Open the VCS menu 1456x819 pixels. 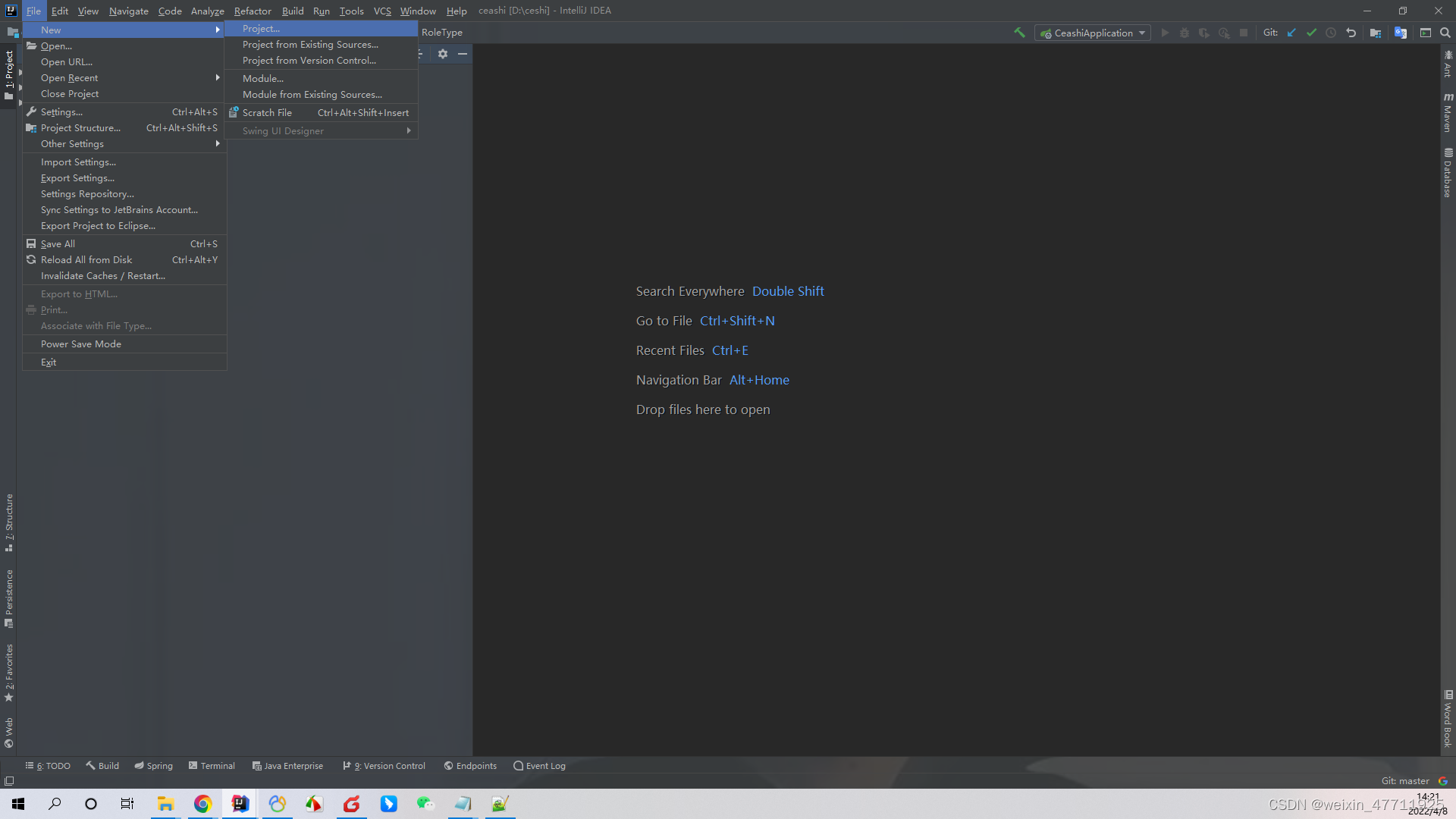coord(382,11)
